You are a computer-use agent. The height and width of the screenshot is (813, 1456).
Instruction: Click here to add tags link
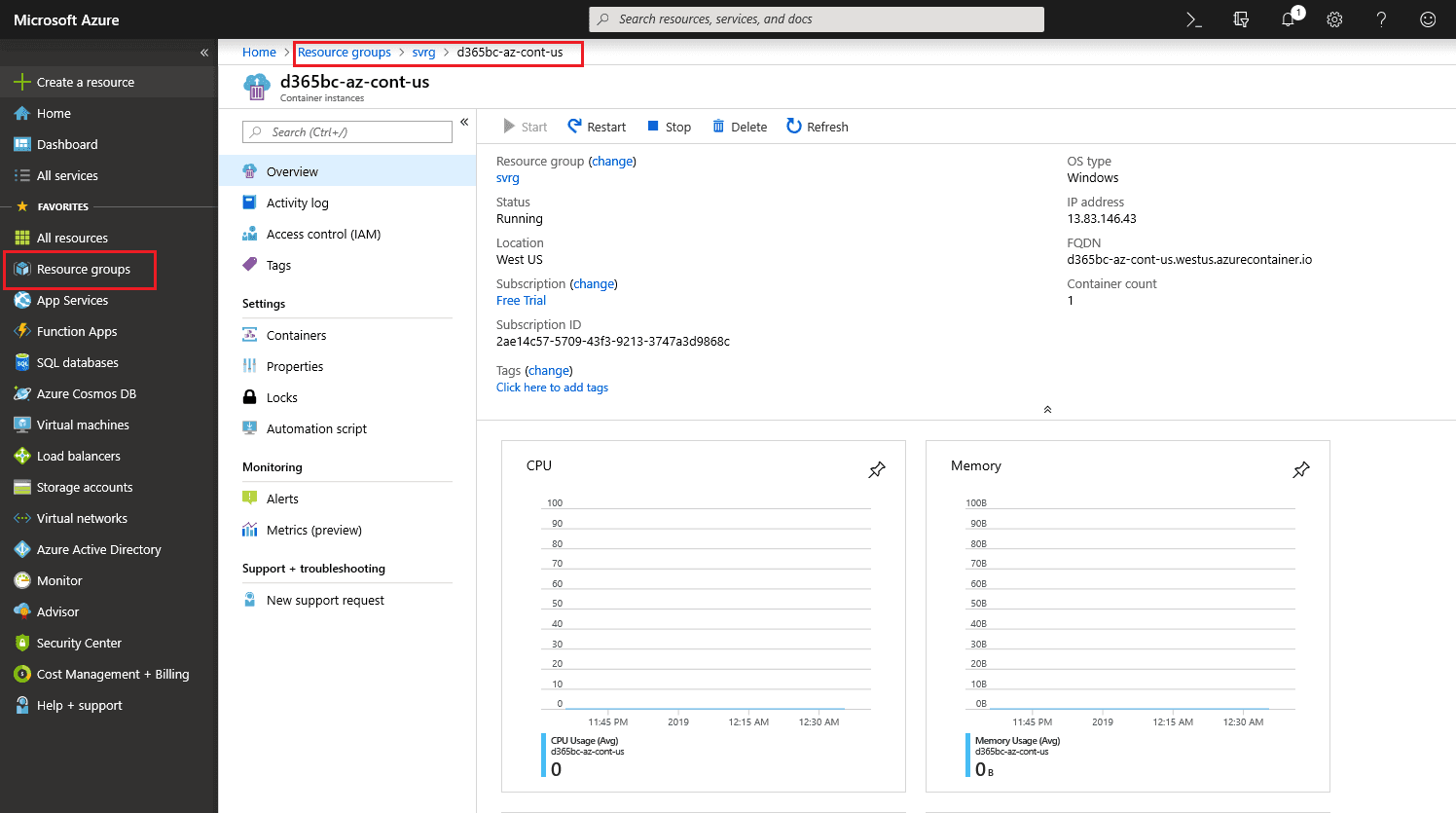click(x=552, y=388)
